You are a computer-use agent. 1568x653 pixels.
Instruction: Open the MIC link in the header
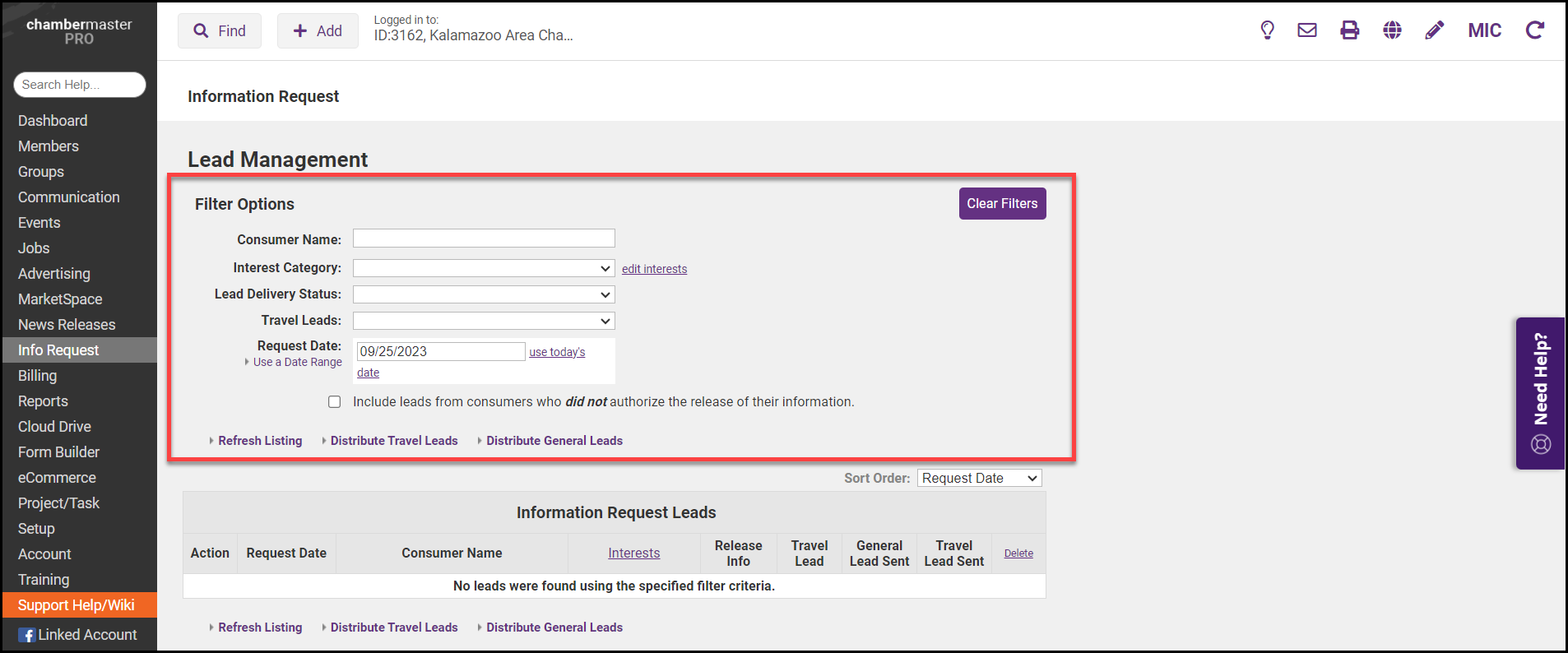(1484, 30)
